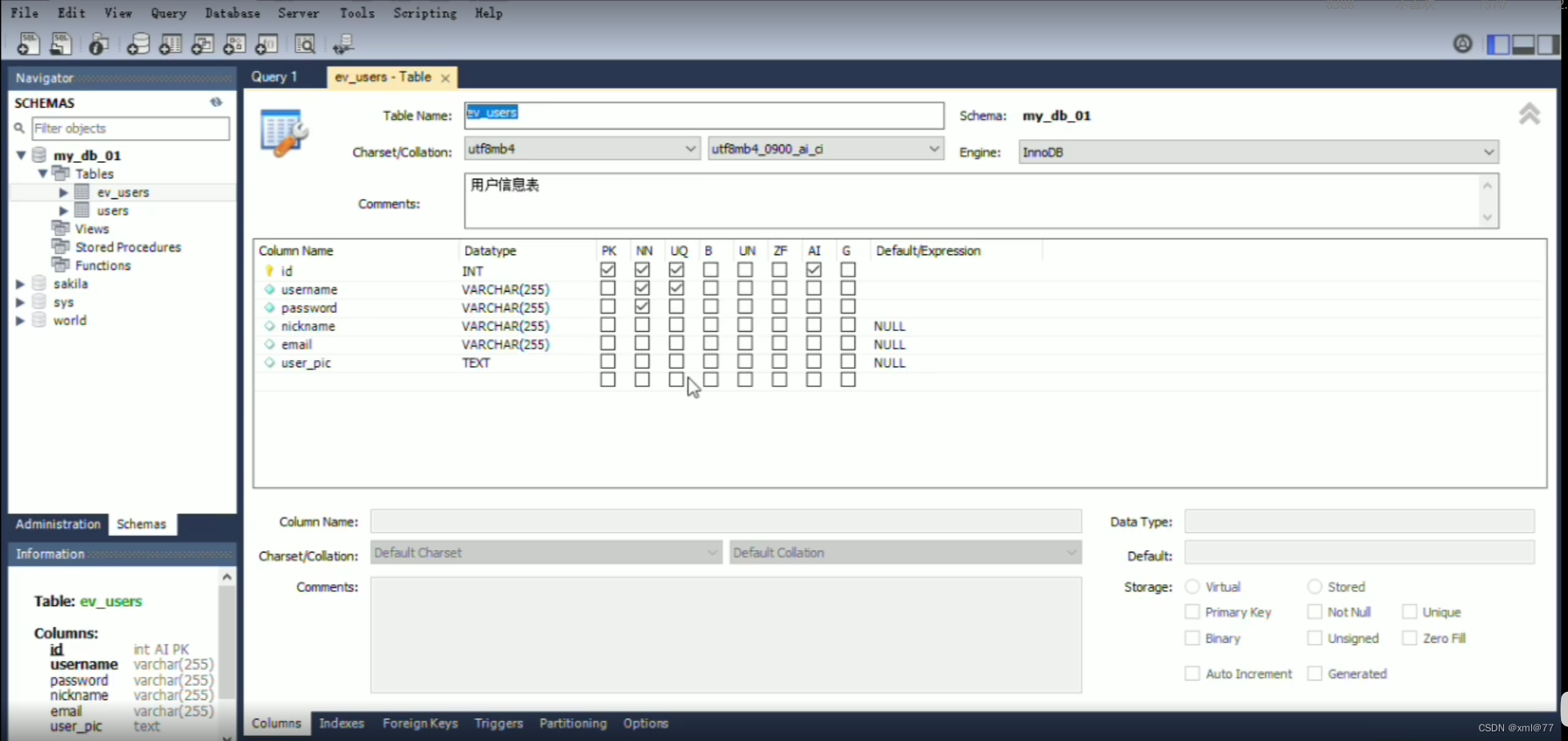Search table data toolbar icon
This screenshot has width=1568, height=741.
305,44
